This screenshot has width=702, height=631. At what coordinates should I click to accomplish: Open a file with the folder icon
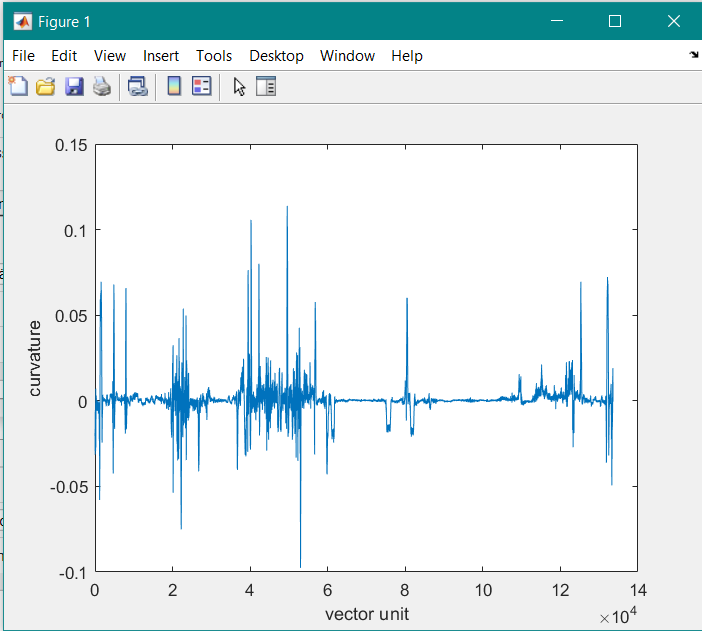46,86
